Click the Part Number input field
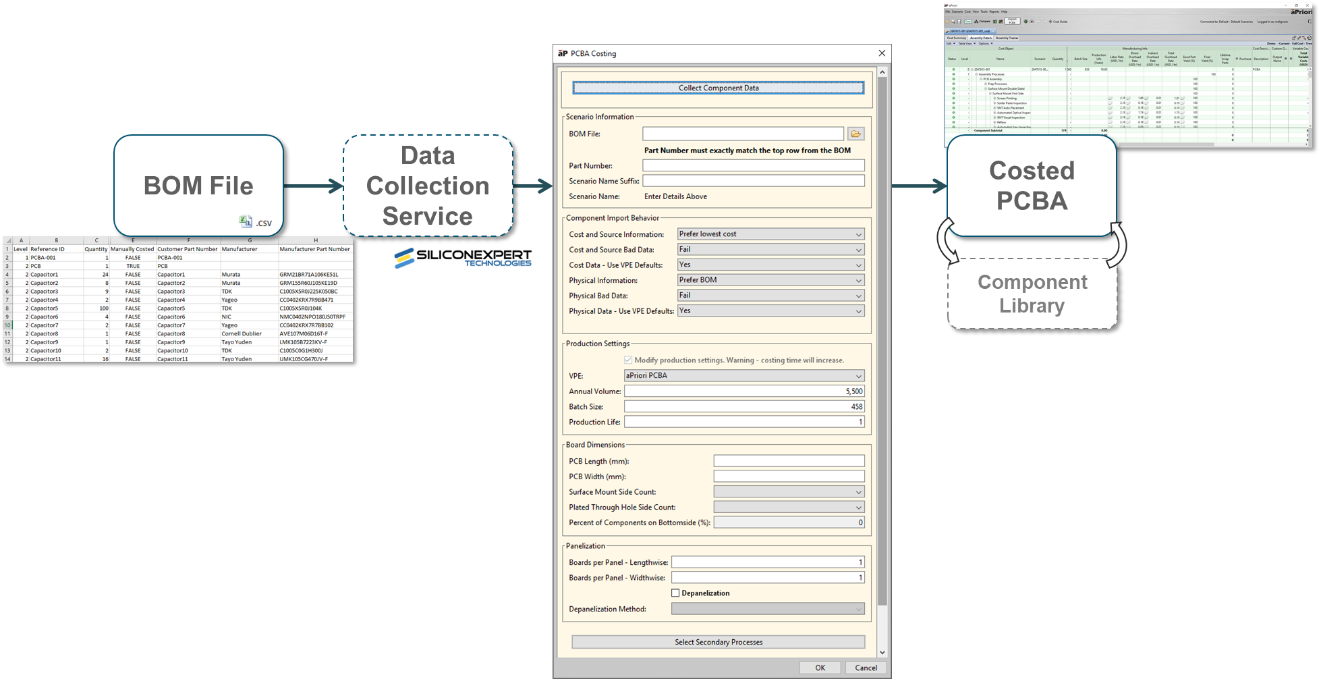Screen dimensions: 1321x679 [x=753, y=166]
